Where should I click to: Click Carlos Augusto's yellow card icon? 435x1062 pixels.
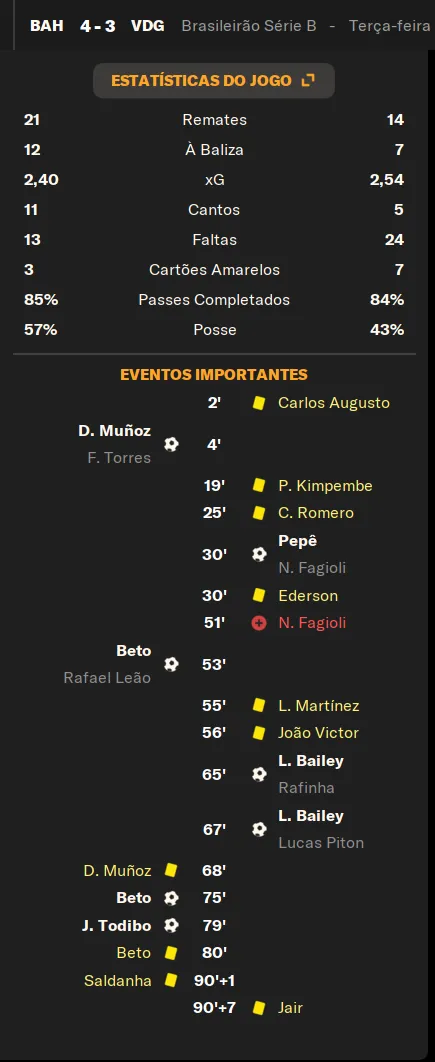pyautogui.click(x=258, y=403)
